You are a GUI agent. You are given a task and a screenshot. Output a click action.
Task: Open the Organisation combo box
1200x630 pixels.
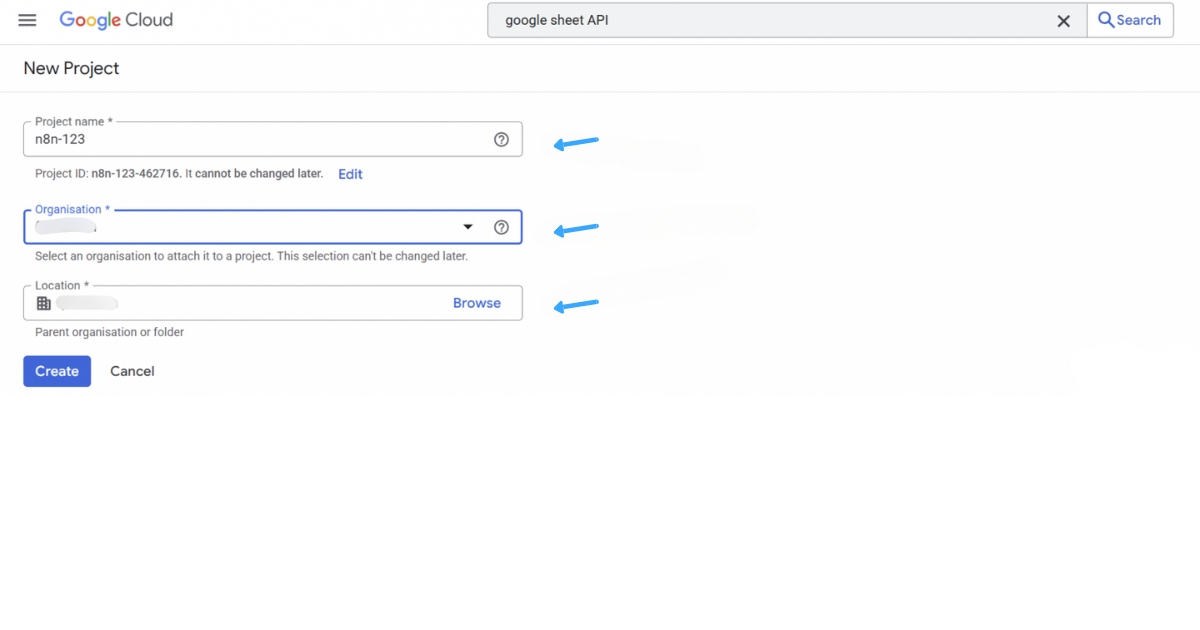click(x=250, y=227)
